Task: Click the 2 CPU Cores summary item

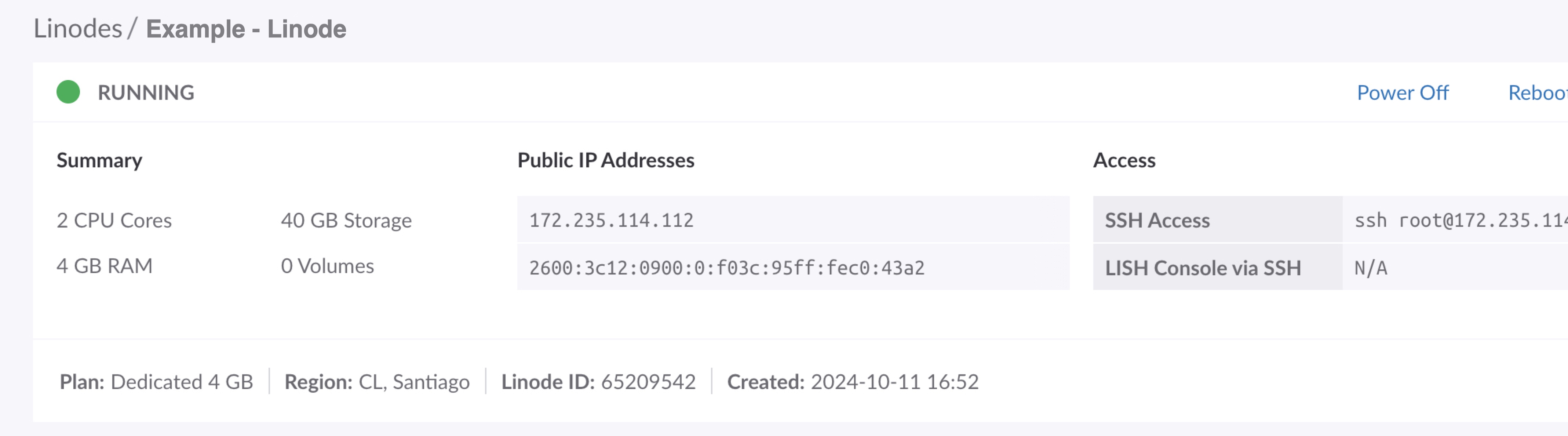Action: [x=114, y=220]
